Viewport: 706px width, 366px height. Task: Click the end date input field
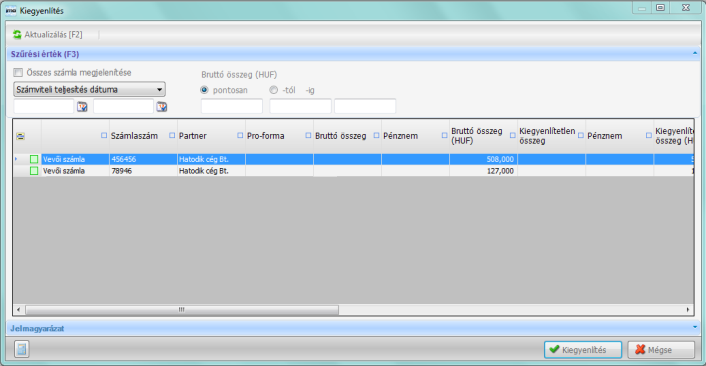tap(123, 107)
